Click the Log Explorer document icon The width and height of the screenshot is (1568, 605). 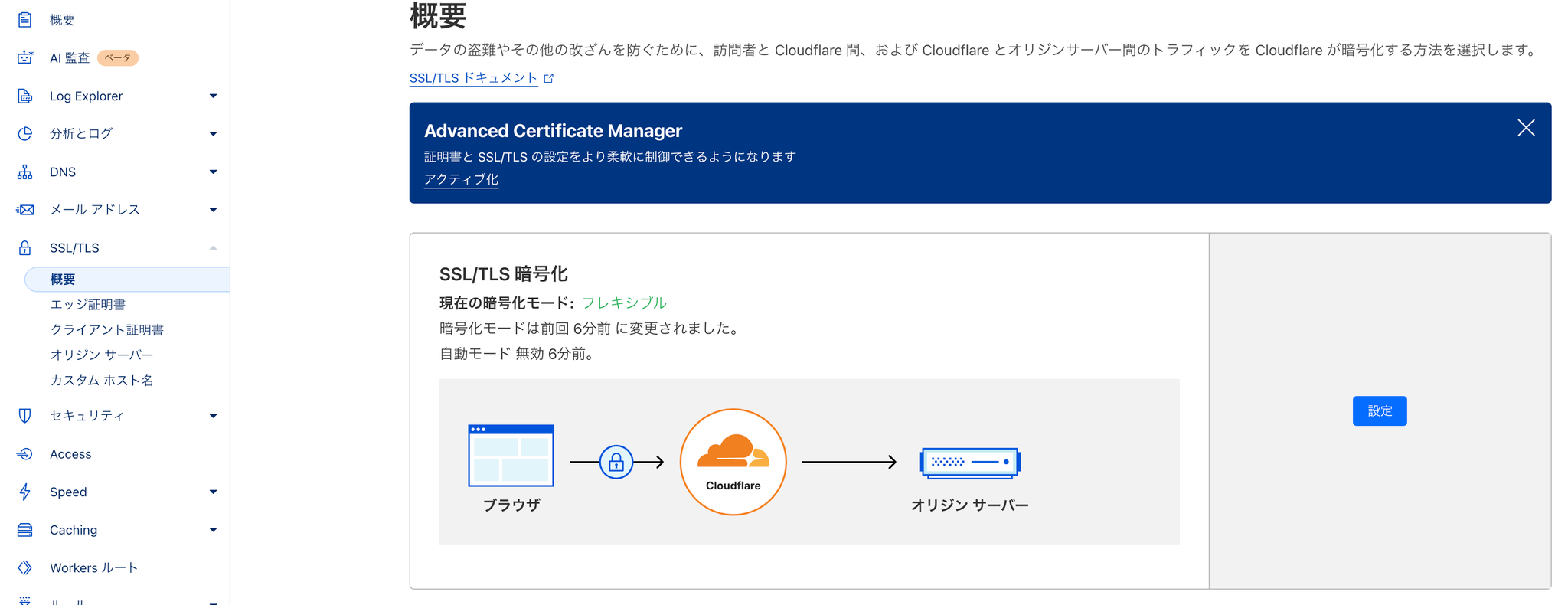click(x=25, y=96)
